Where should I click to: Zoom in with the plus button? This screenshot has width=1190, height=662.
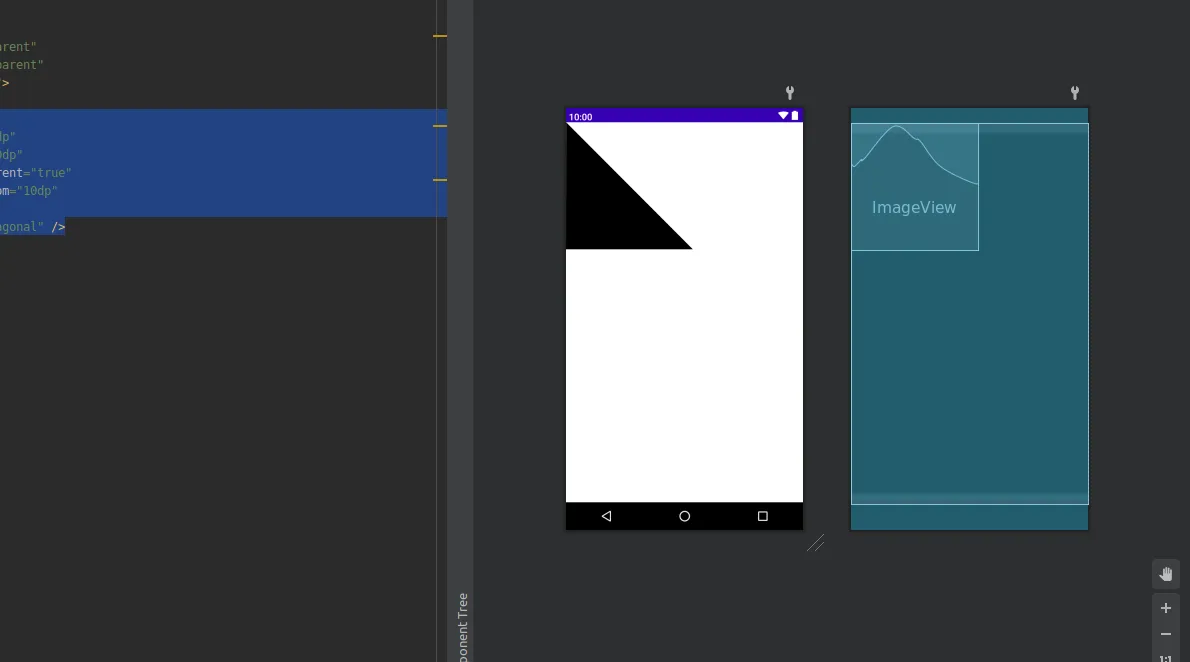[1166, 608]
